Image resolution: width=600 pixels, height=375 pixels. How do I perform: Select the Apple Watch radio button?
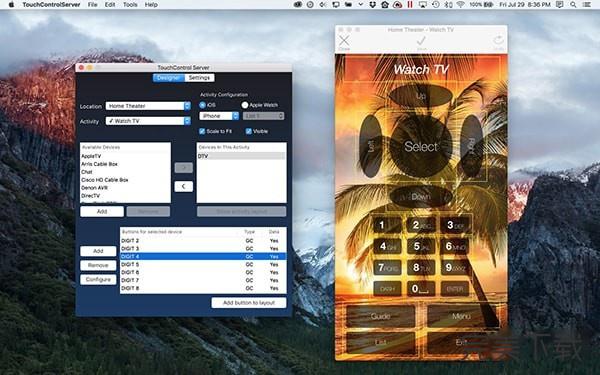click(245, 105)
